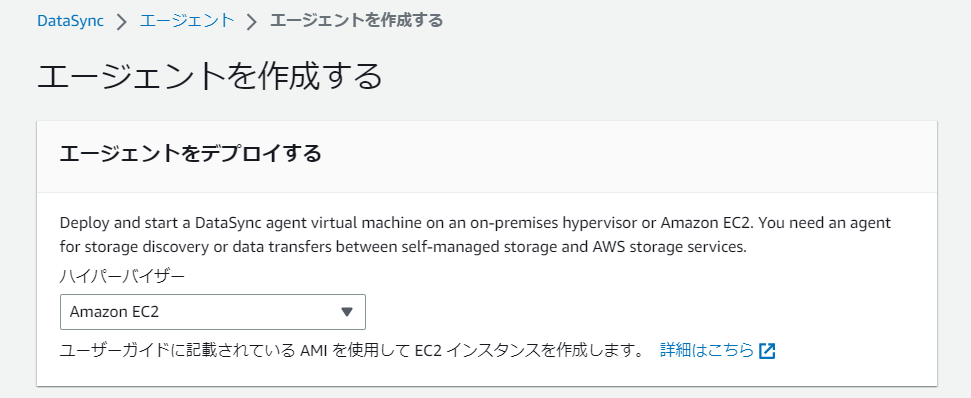The image size is (971, 398).
Task: Click the current breadcrumb エージェントを作成する
Action: (357, 20)
